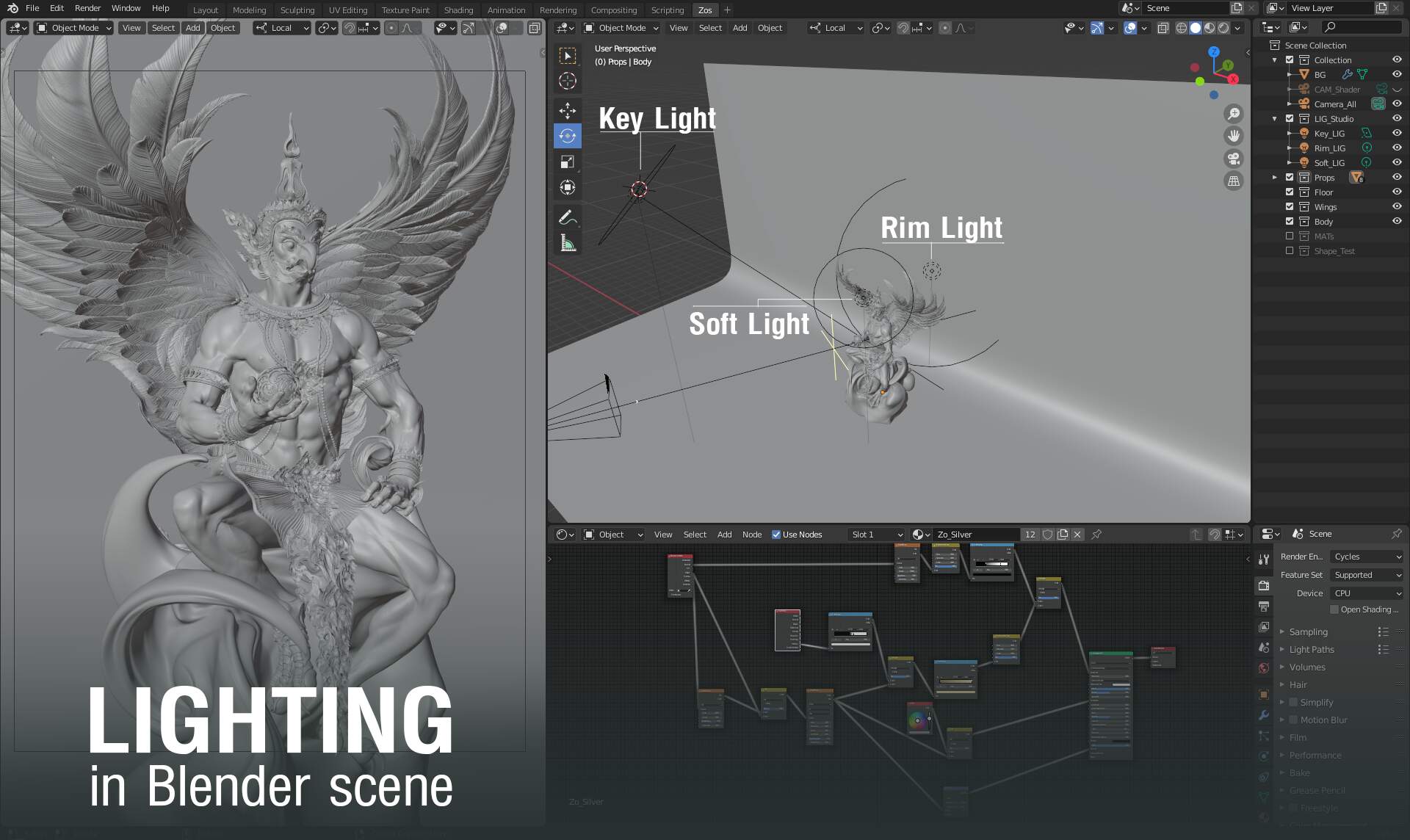The width and height of the screenshot is (1410, 840).
Task: Switch to solid viewport shading
Action: click(x=1196, y=28)
